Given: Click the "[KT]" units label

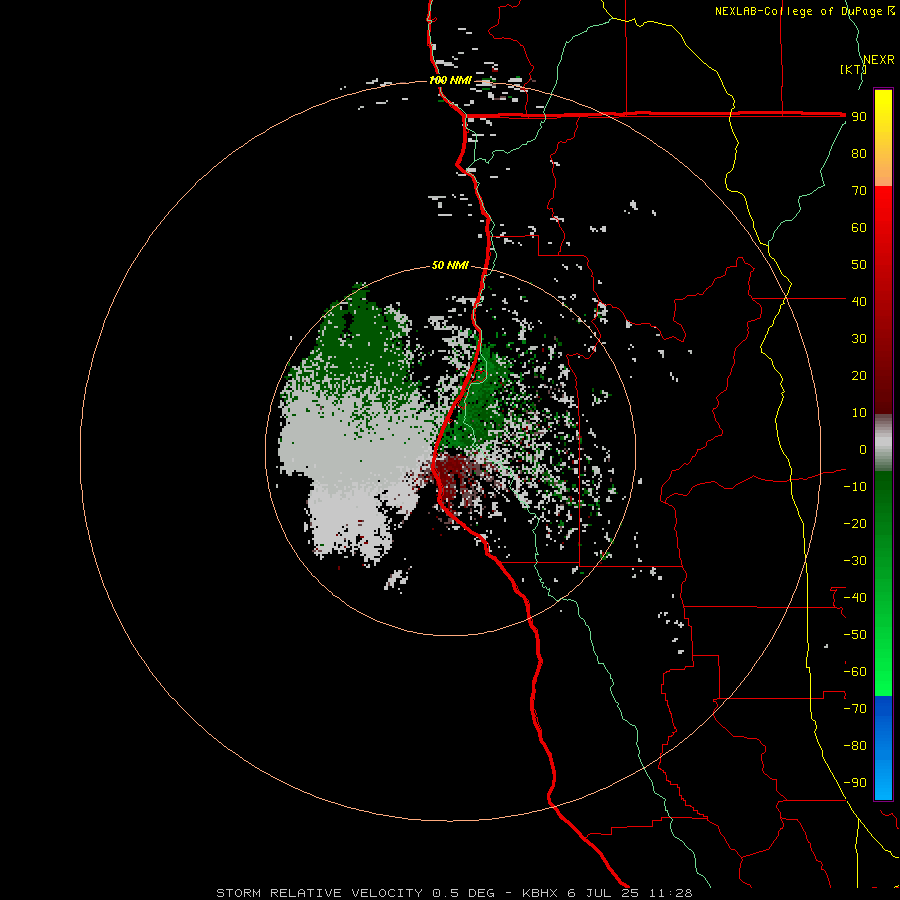Looking at the screenshot, I should click(853, 69).
